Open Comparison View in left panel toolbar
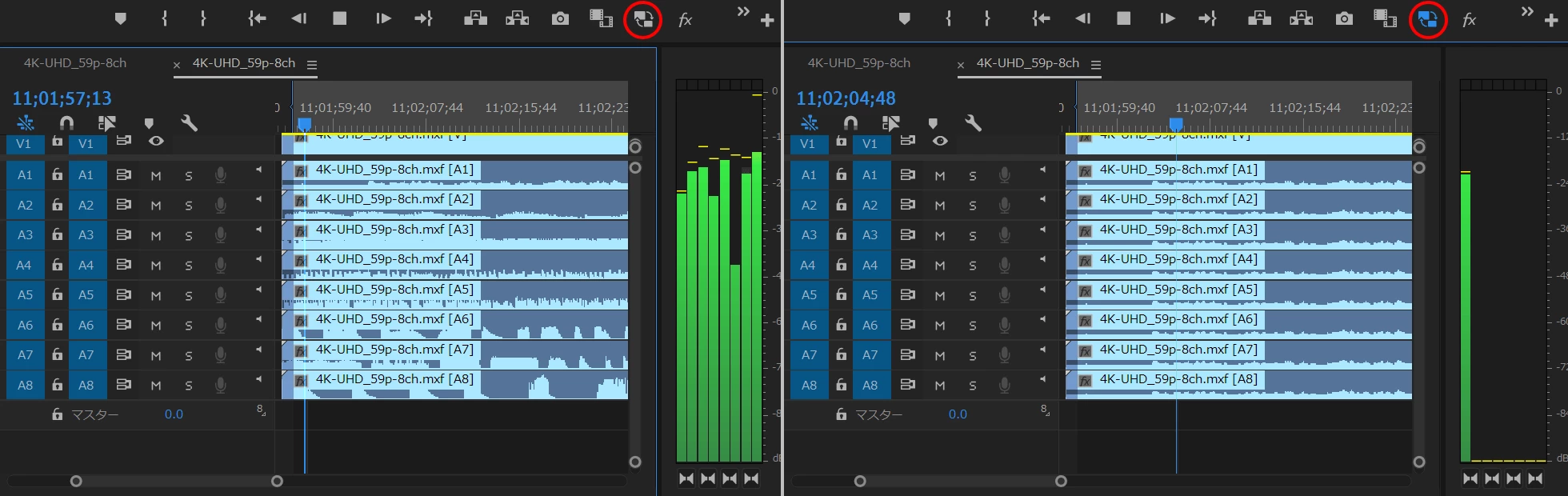1568x496 pixels. click(601, 18)
